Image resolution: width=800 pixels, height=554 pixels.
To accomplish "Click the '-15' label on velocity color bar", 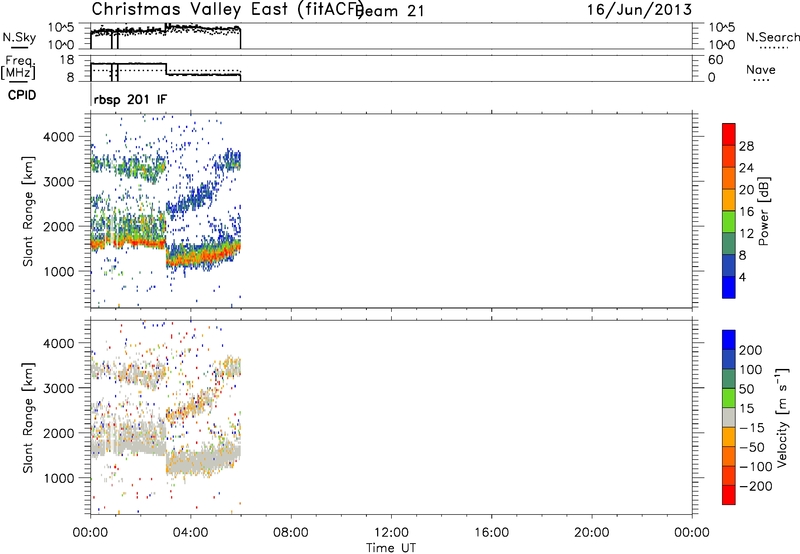I will (752, 428).
